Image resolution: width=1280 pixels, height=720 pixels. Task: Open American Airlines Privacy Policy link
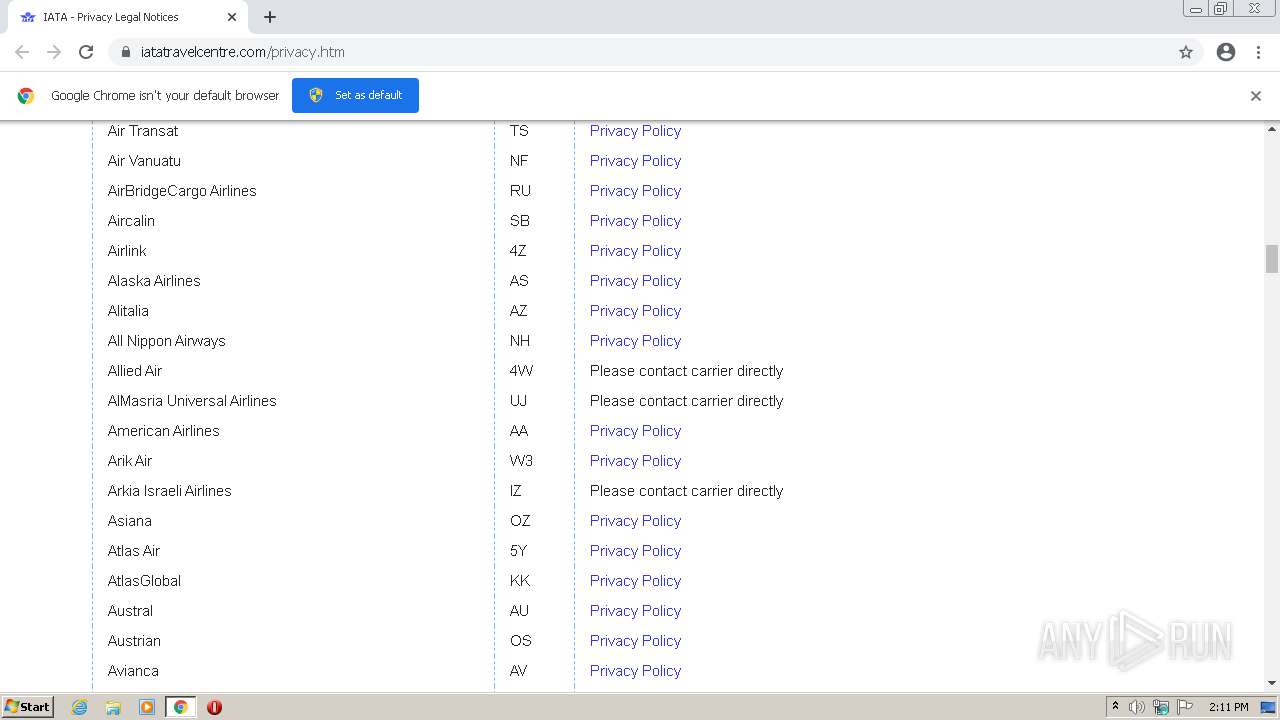tap(635, 431)
